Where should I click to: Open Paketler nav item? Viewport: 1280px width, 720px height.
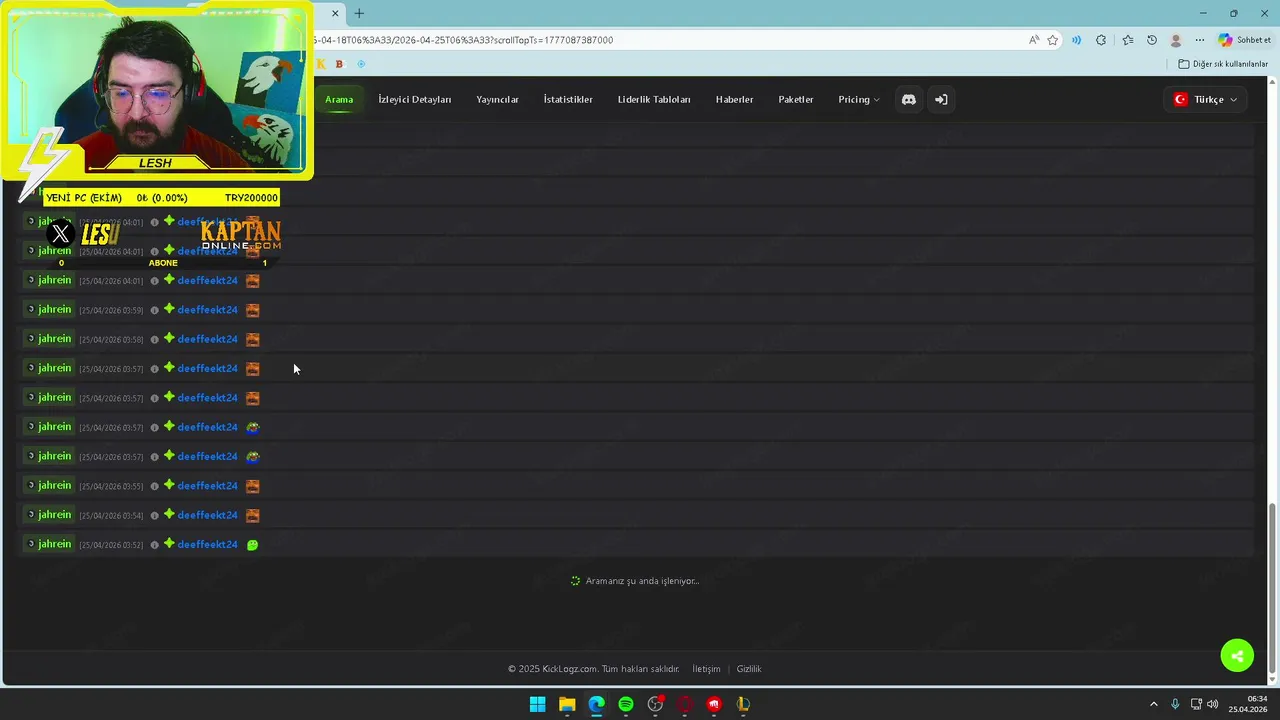pos(796,99)
